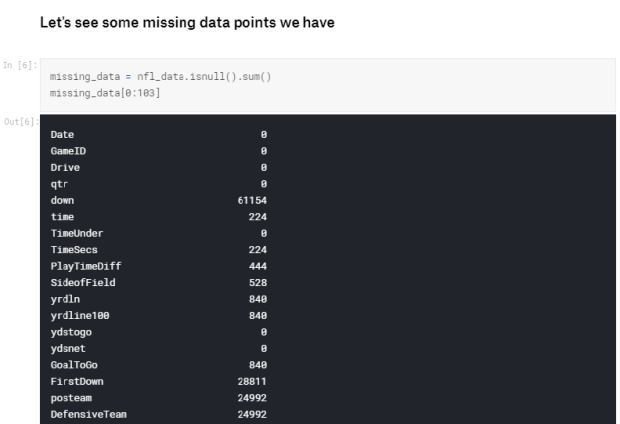Select the Date row in the output
Viewport: 620px width, 424px height.
point(159,134)
